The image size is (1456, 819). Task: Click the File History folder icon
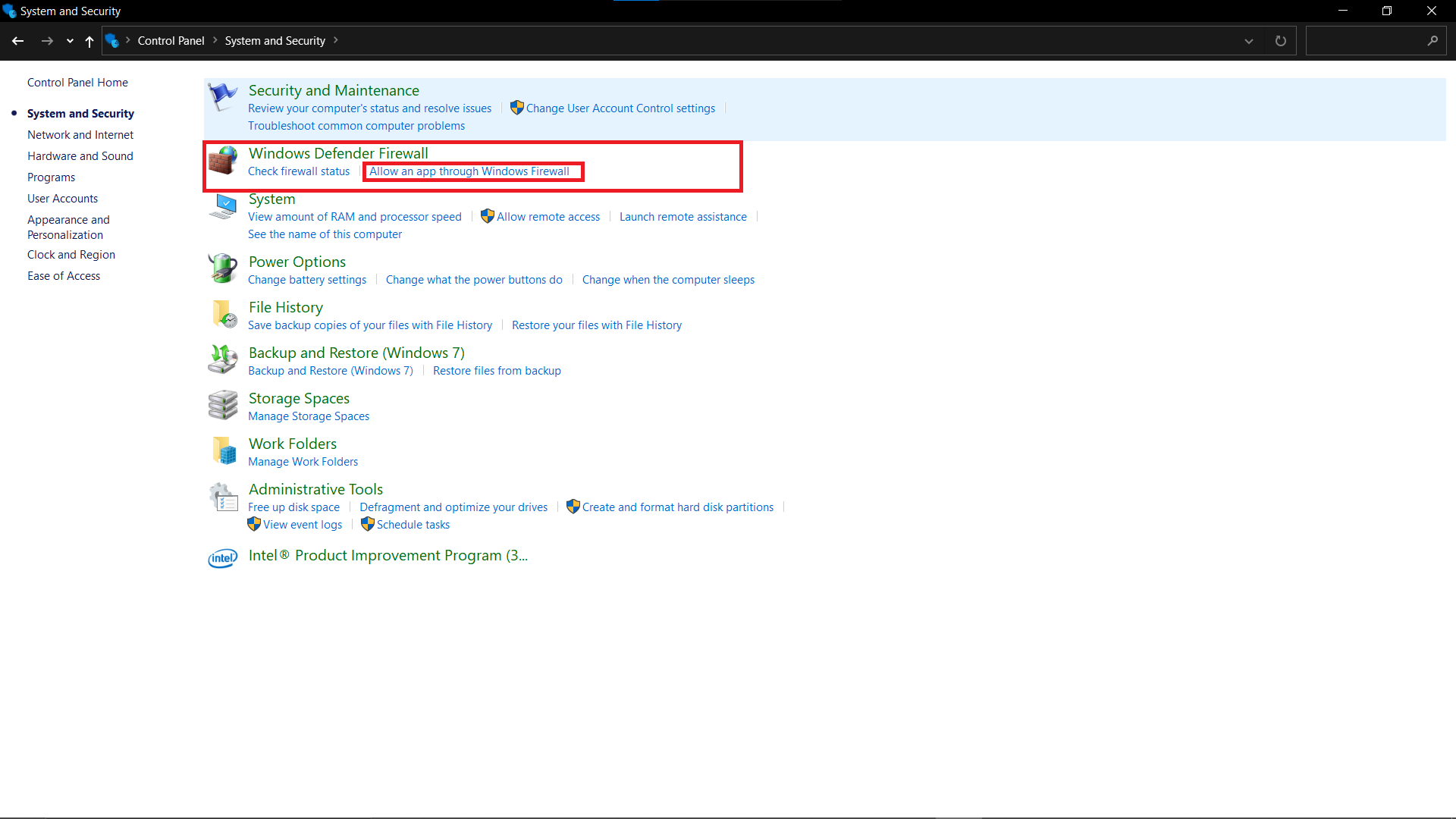pyautogui.click(x=224, y=314)
